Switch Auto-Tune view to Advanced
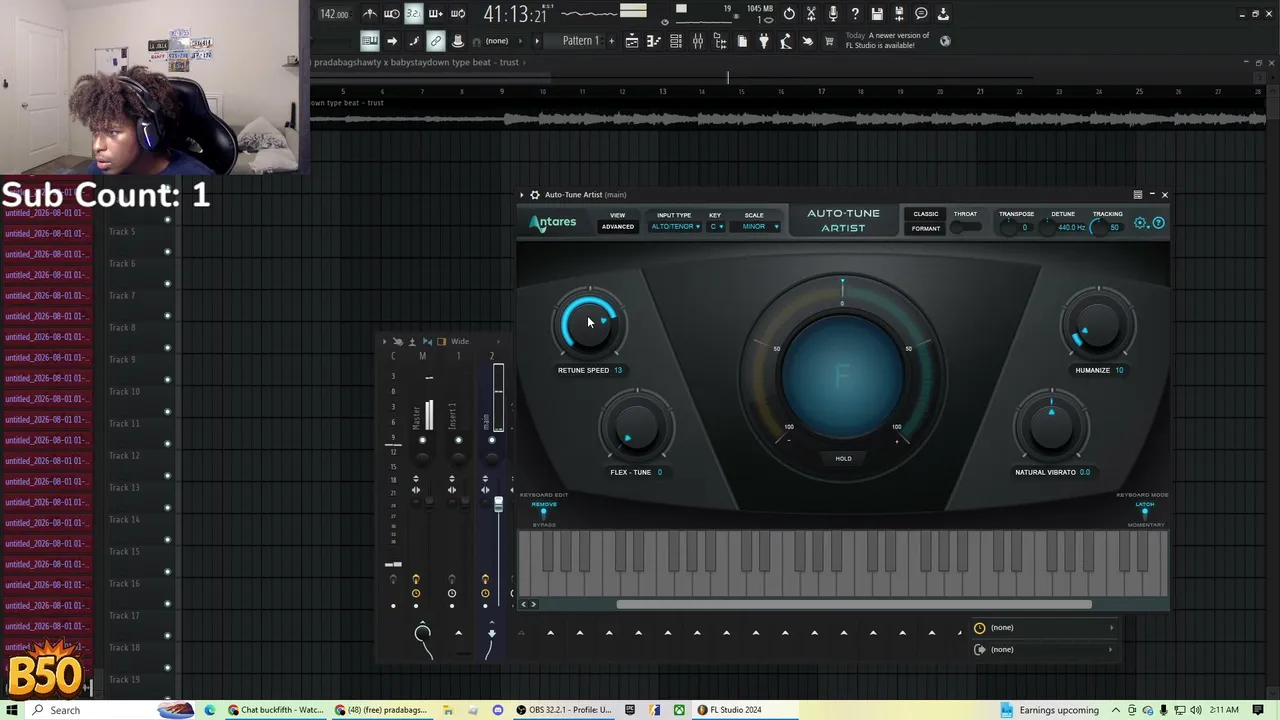This screenshot has width=1280, height=720. (618, 227)
